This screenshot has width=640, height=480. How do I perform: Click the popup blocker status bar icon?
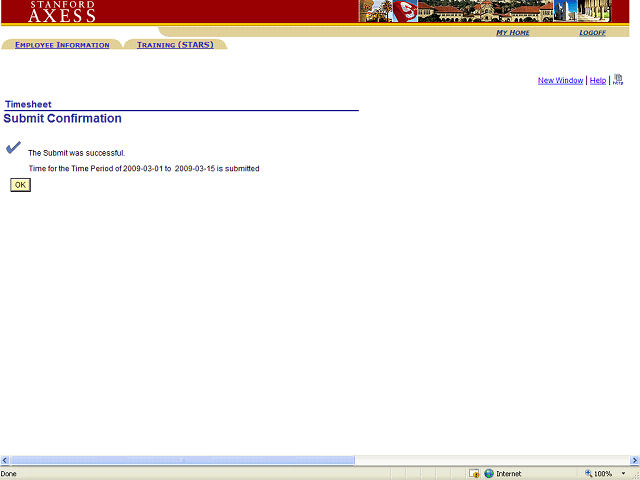[473, 473]
